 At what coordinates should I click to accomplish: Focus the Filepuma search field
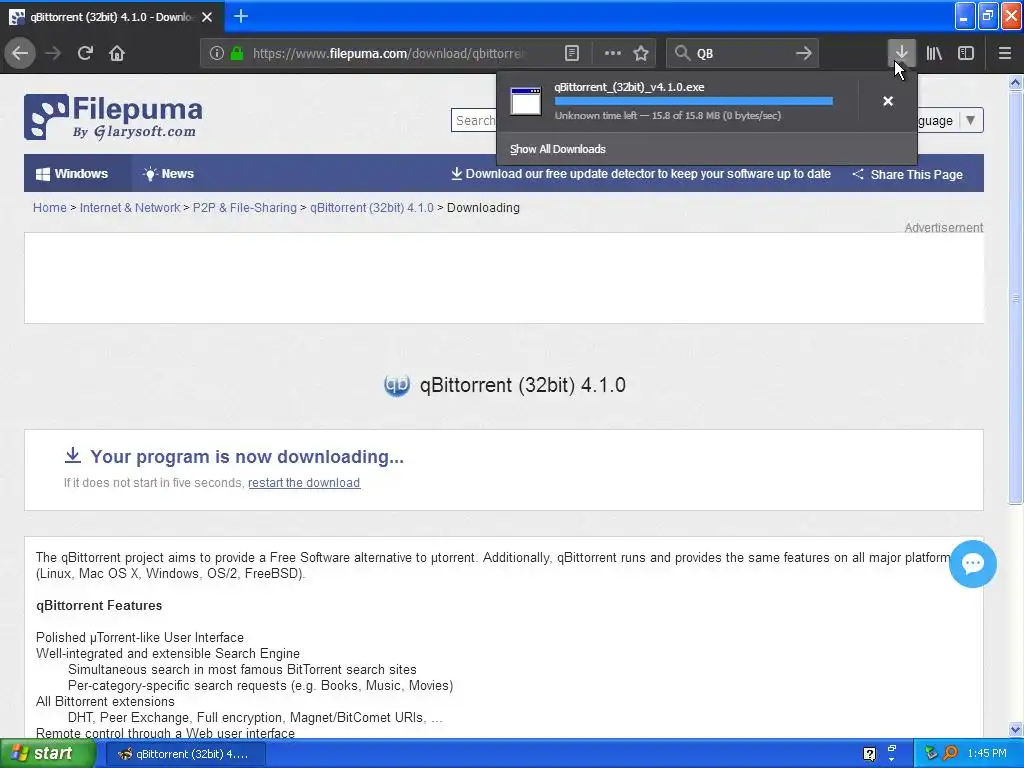tap(474, 120)
